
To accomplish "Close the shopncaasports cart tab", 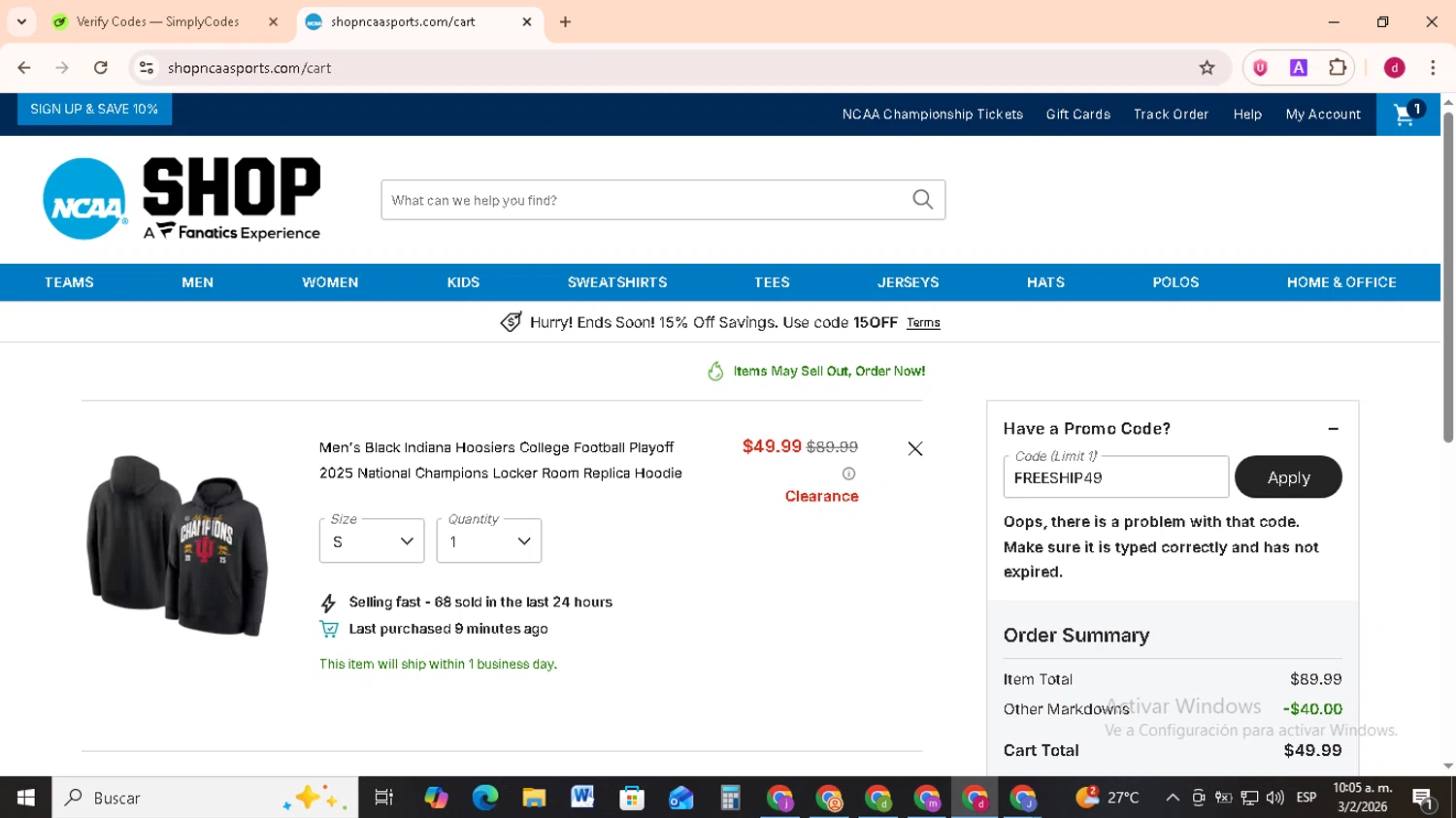I will 527,21.
